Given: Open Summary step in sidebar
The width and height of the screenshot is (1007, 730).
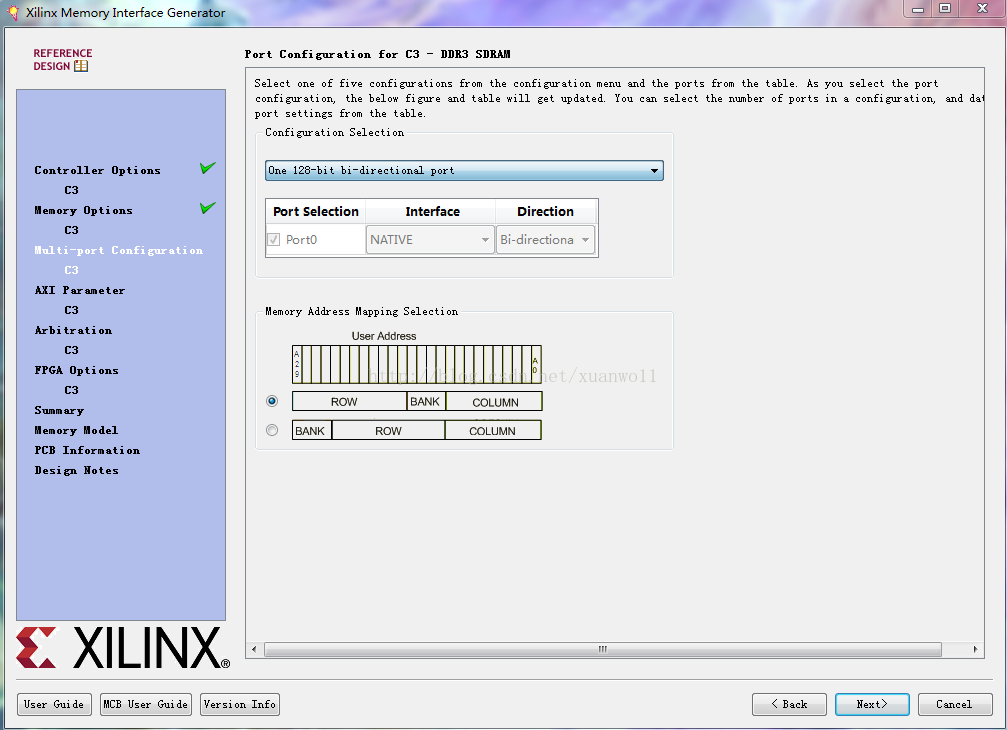Looking at the screenshot, I should (x=59, y=410).
